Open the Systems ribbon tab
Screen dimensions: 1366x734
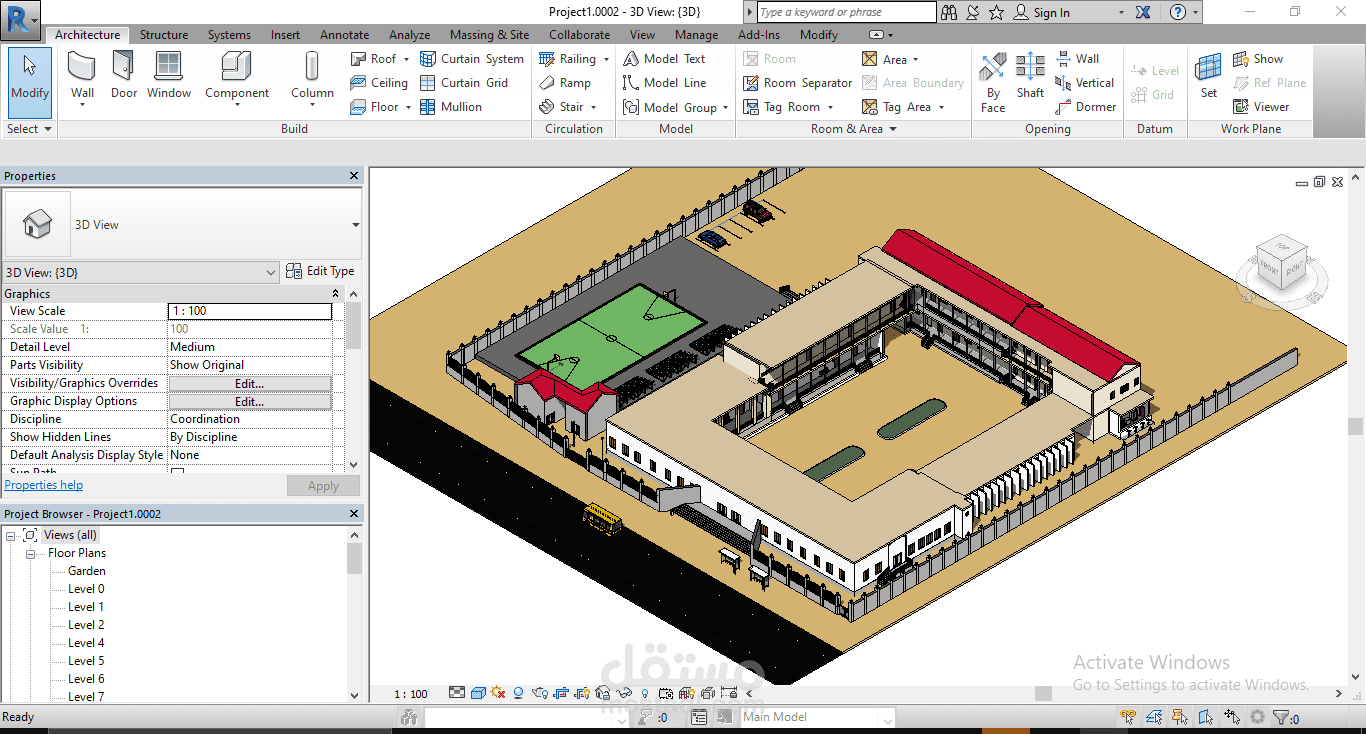click(229, 35)
